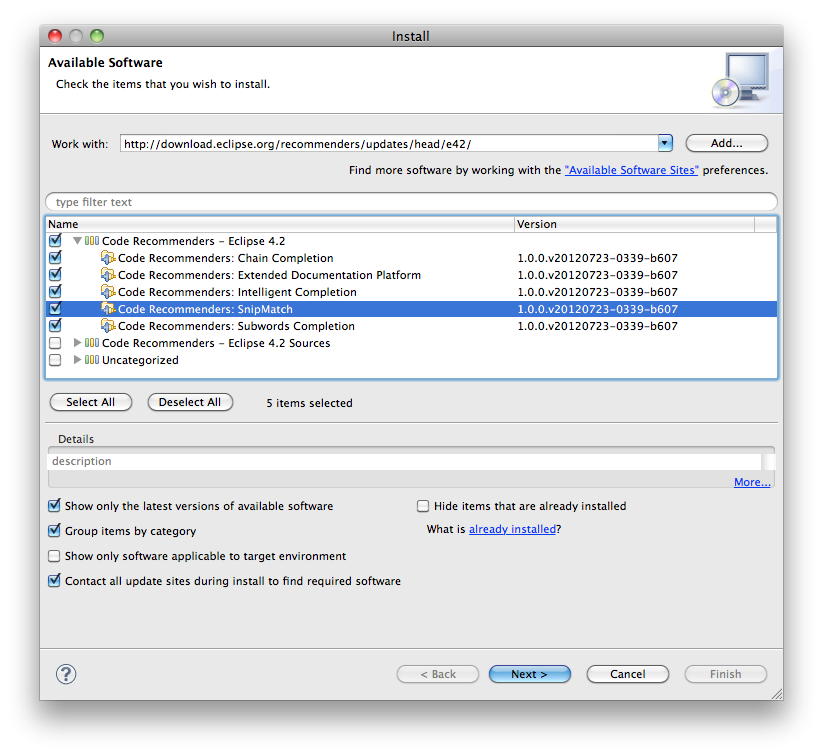Click the Chain Completion feature icon
823x755 pixels.
(108, 258)
